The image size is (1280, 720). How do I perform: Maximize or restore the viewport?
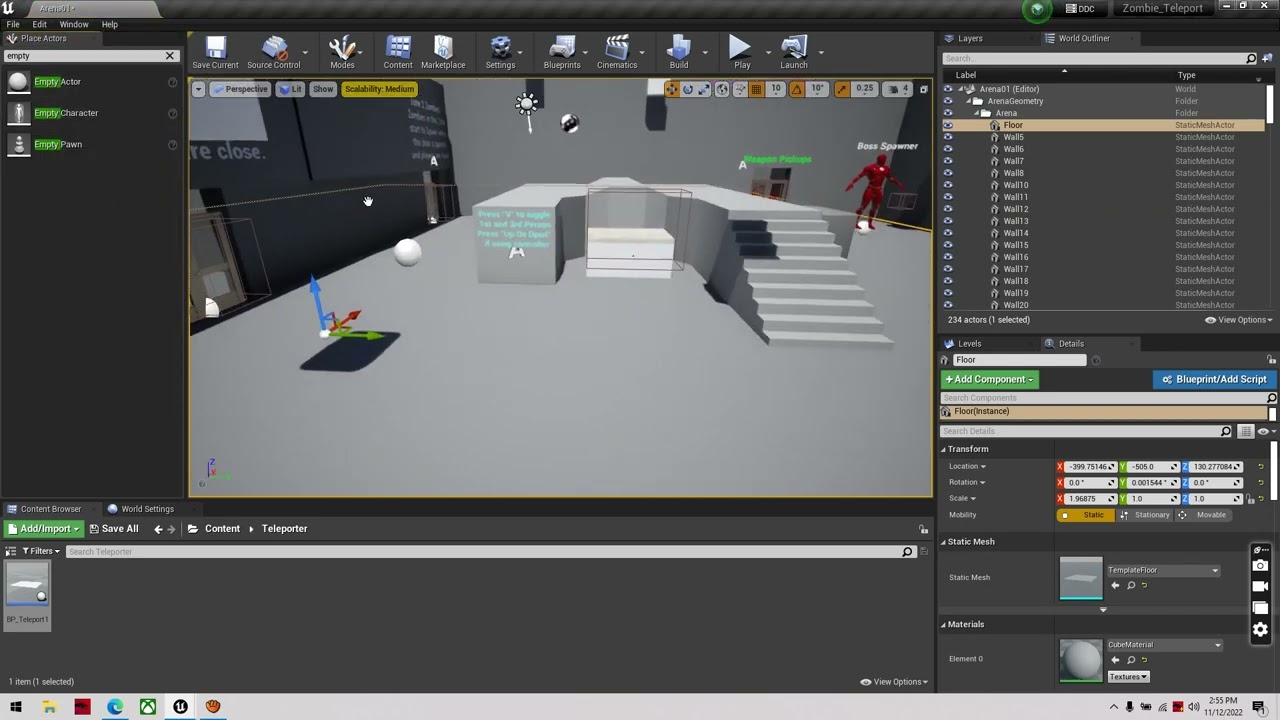click(923, 89)
